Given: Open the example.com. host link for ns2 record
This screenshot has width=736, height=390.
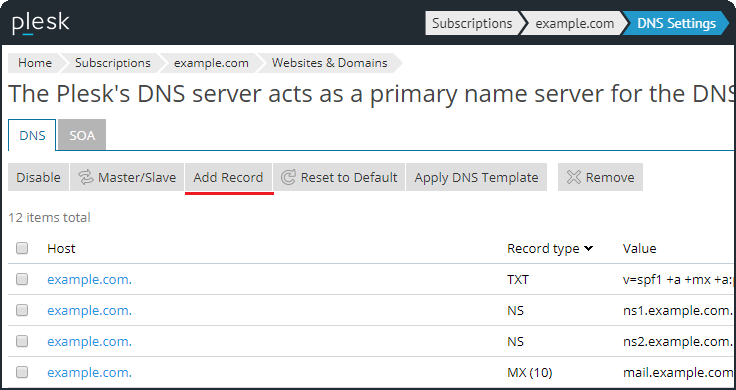Looking at the screenshot, I should coord(89,341).
